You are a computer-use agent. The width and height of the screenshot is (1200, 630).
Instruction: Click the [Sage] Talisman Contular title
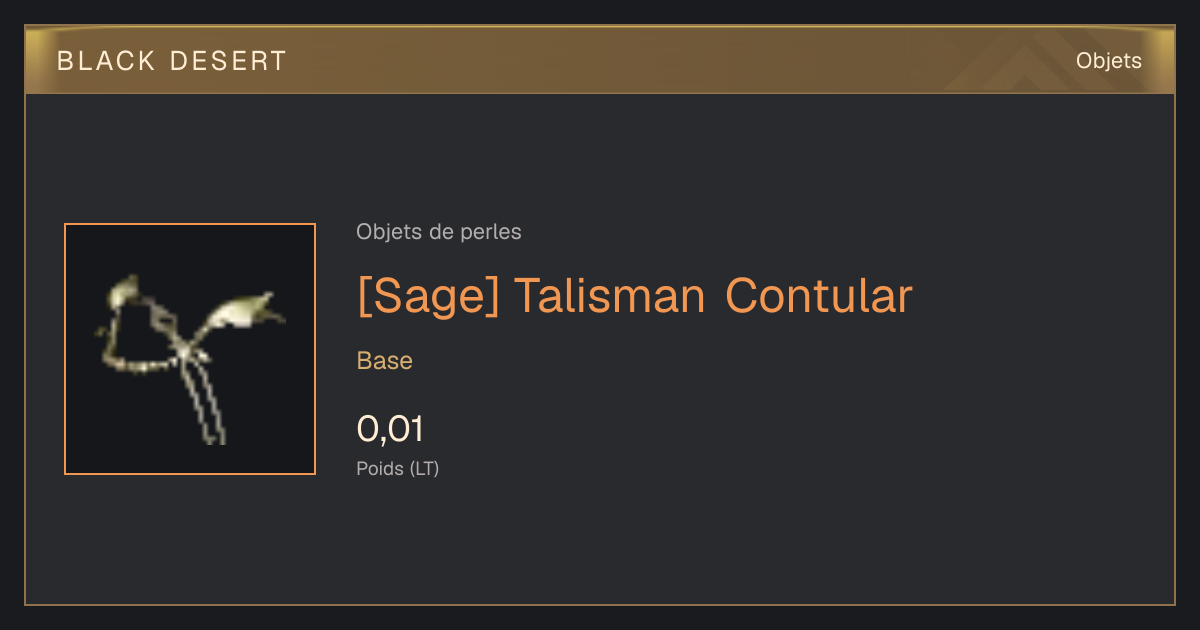click(x=635, y=296)
